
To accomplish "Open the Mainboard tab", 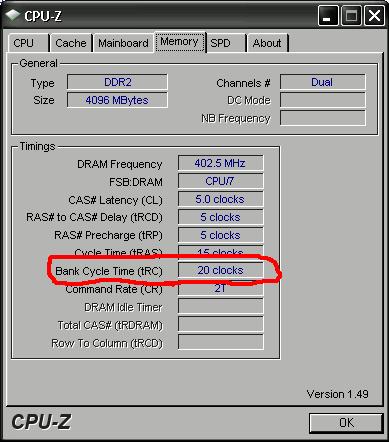I will pos(123,43).
